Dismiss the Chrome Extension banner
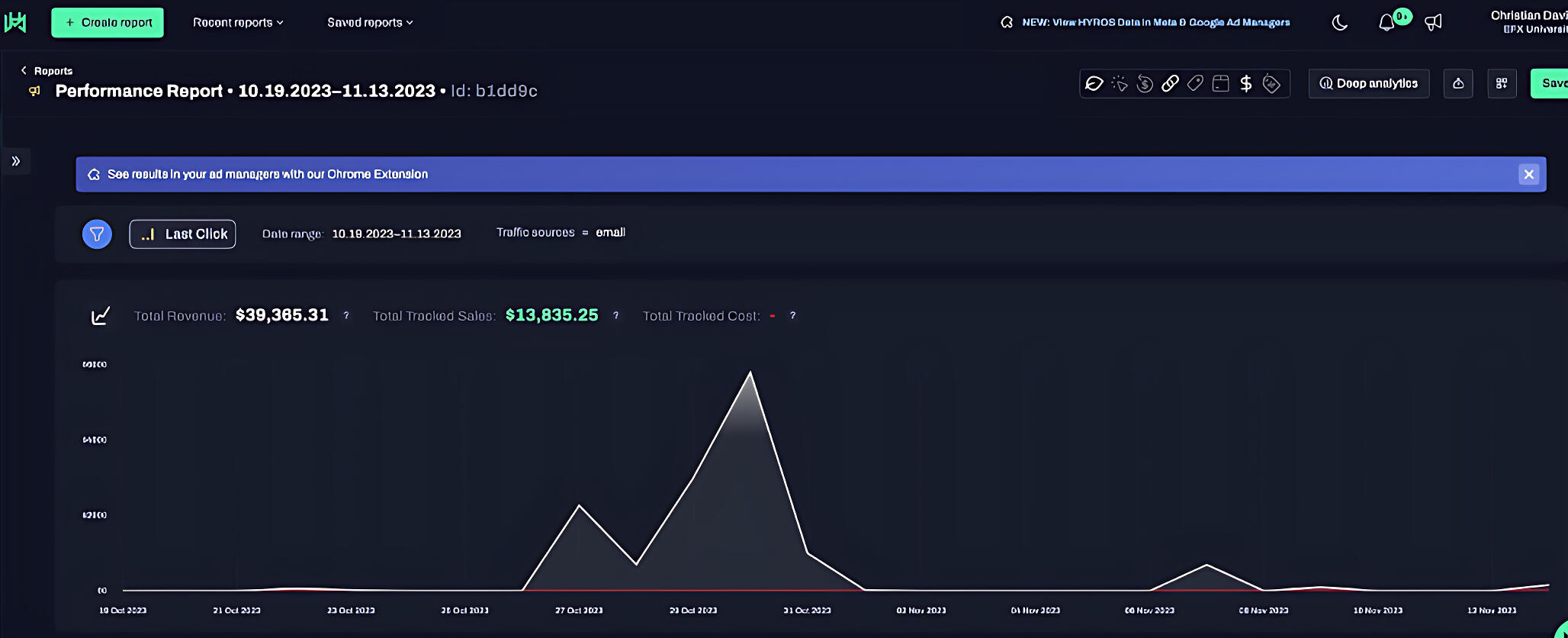Viewport: 1568px width, 638px height. point(1528,175)
